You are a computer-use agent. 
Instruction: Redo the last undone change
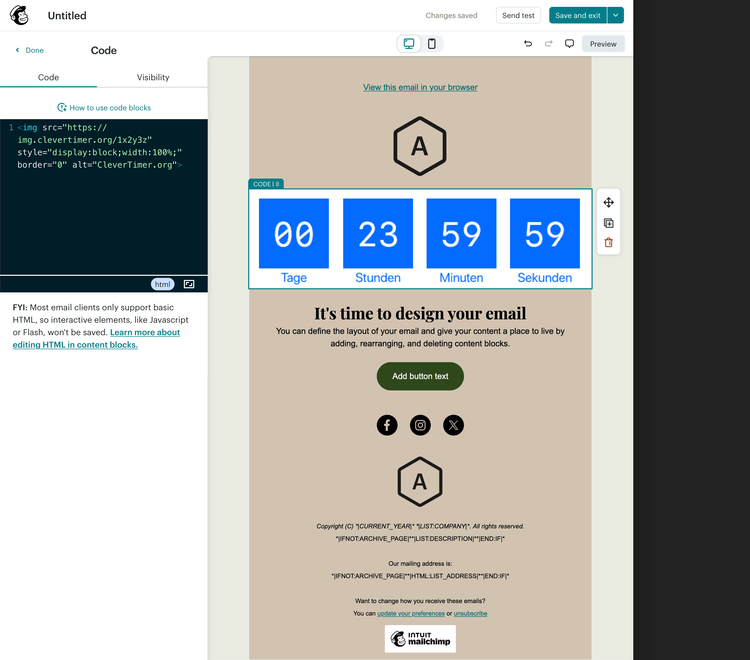click(x=549, y=44)
